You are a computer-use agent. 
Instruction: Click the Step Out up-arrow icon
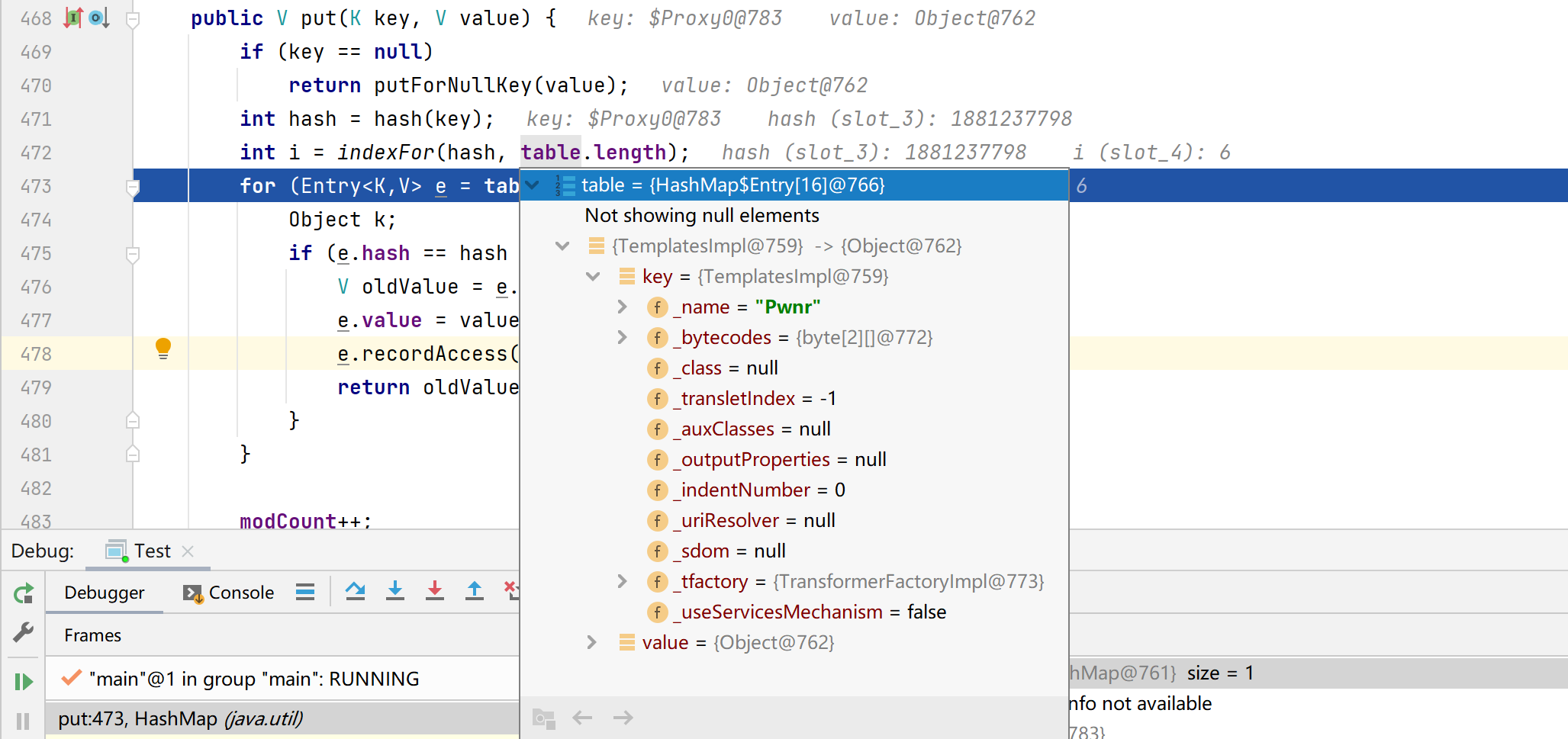pos(474,591)
